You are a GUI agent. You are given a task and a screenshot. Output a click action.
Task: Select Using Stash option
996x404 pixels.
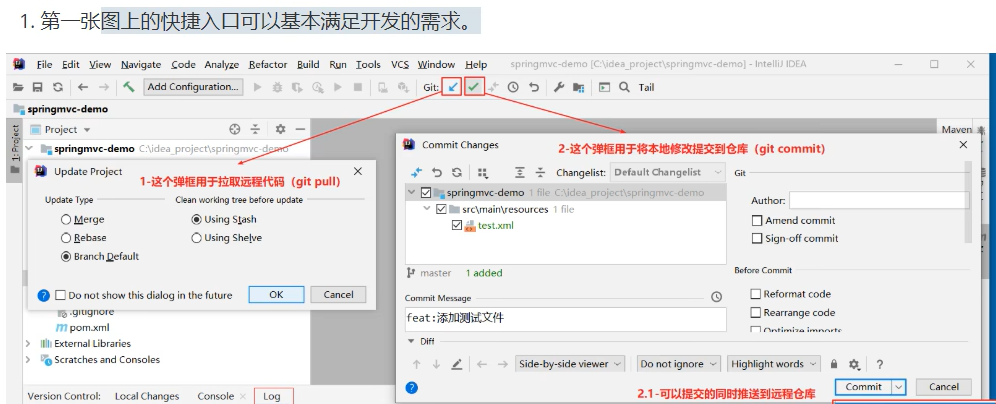(196, 219)
